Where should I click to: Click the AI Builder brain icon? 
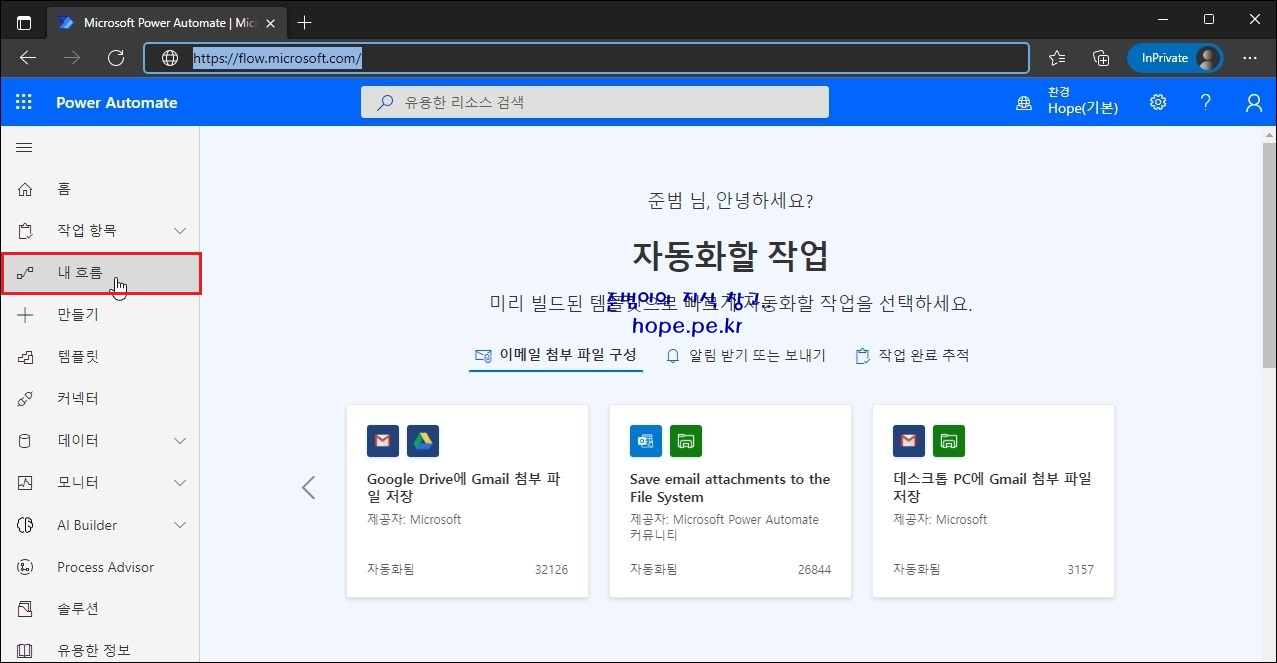coord(25,525)
